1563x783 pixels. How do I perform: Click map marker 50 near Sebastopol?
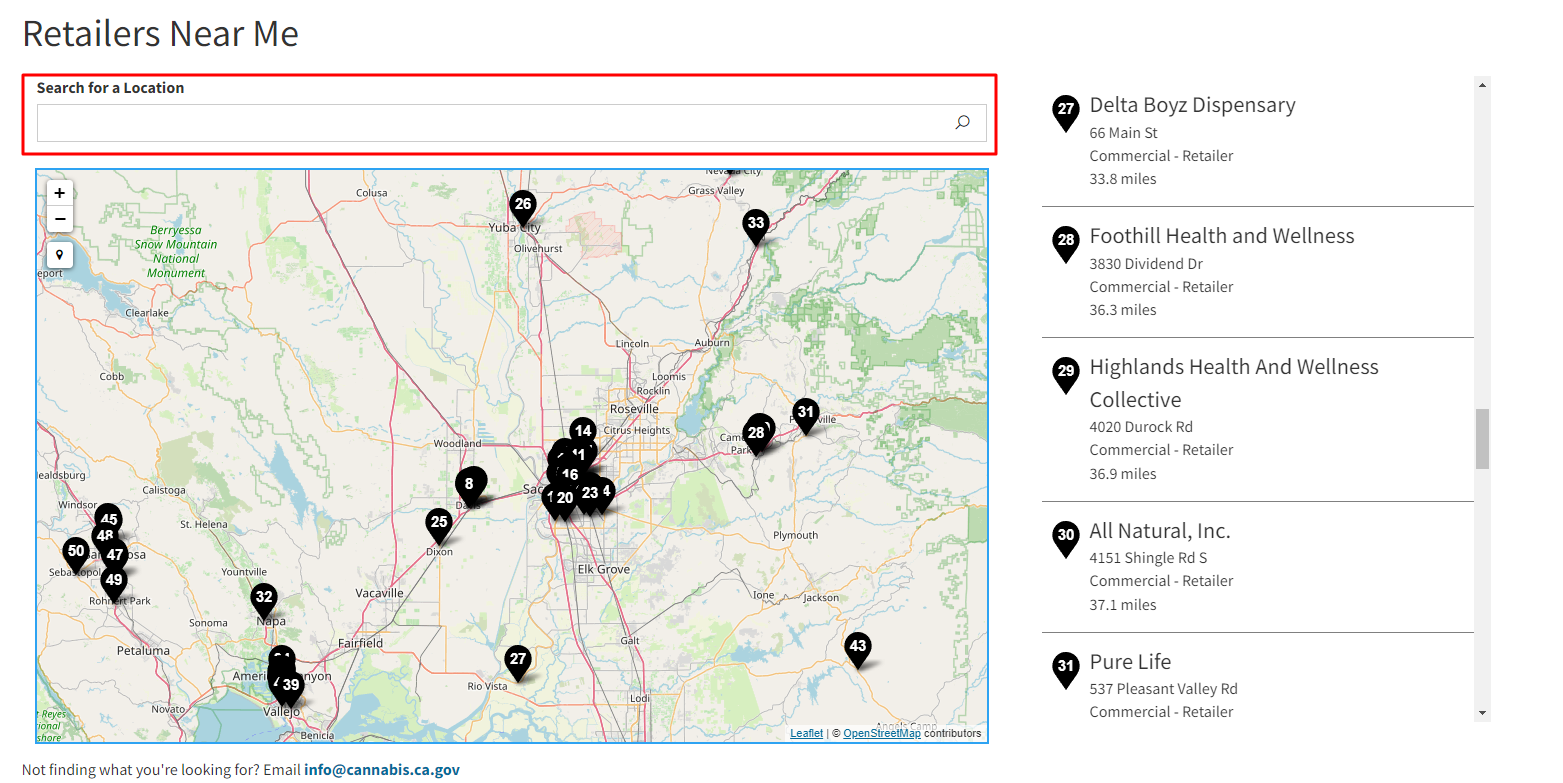coord(76,553)
